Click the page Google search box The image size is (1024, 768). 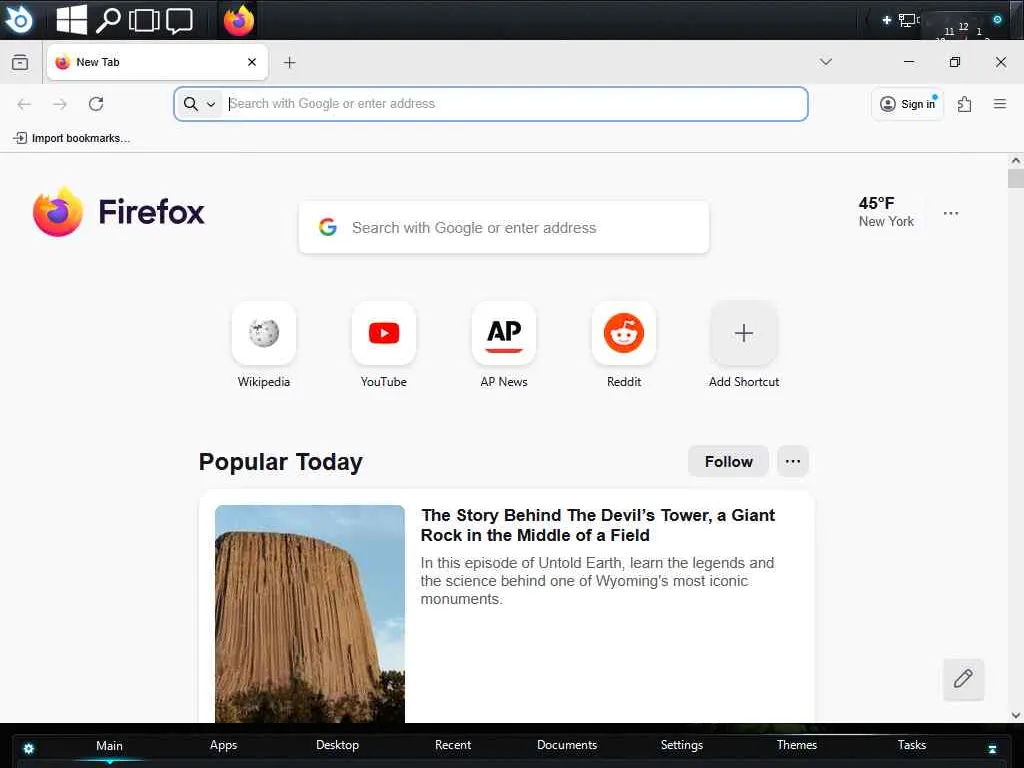coord(504,227)
